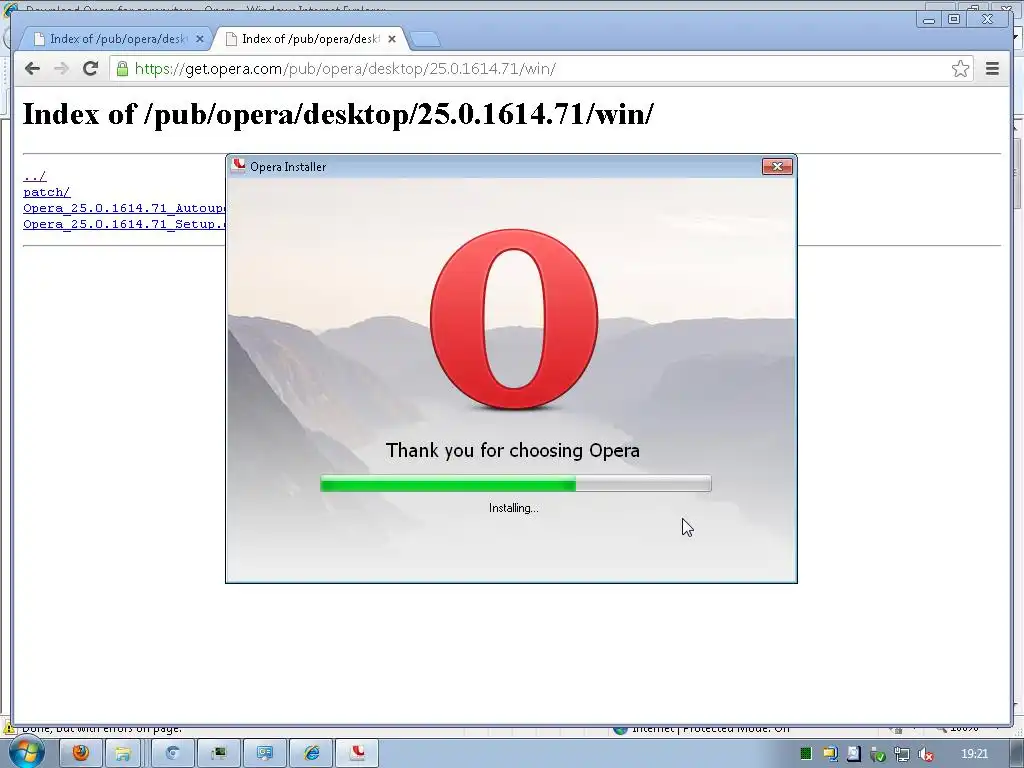
Task: Open Firefox from the taskbar
Action: tap(81, 754)
